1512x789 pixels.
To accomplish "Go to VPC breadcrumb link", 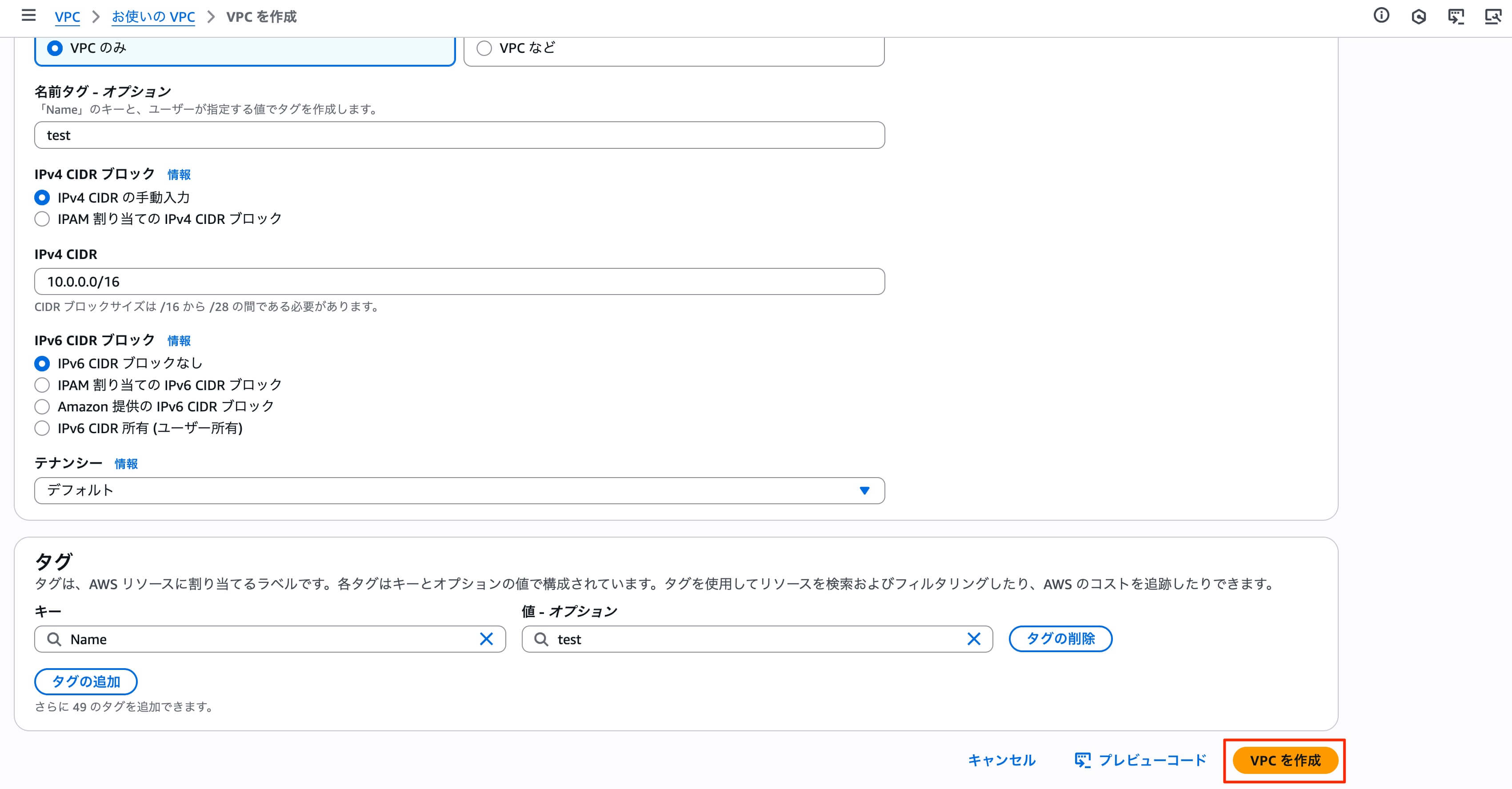I will pyautogui.click(x=67, y=16).
